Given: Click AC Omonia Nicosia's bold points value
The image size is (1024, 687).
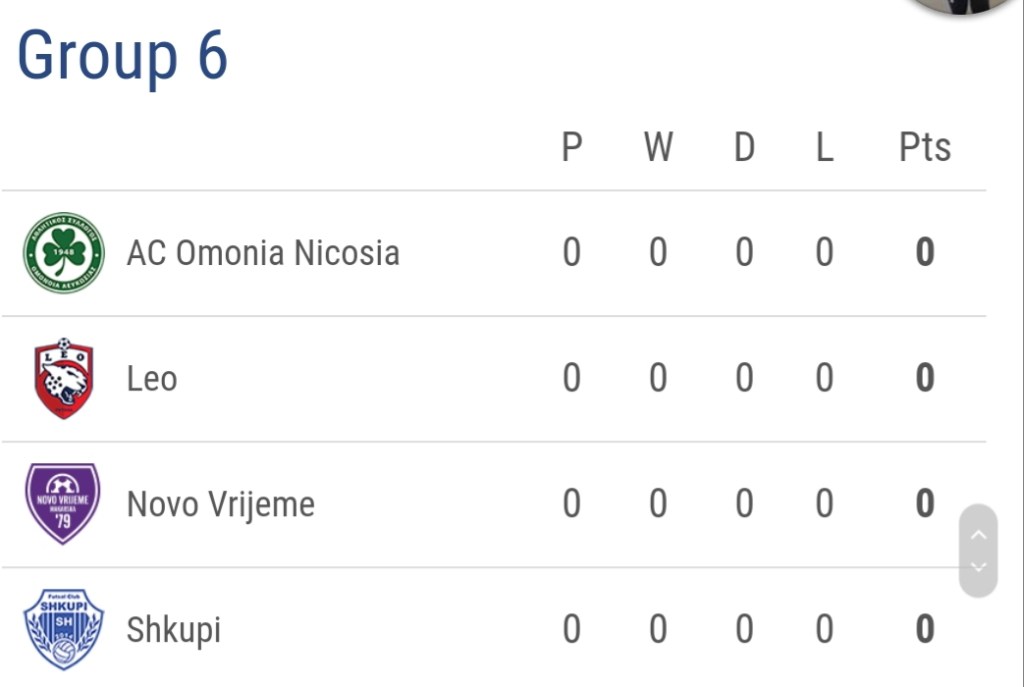Looking at the screenshot, I should coord(925,253).
